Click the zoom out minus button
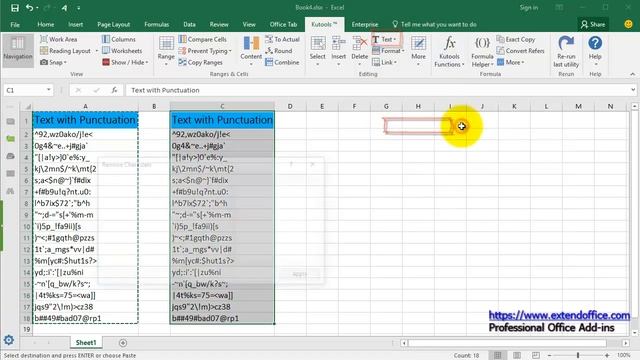This screenshot has width=640, height=360. pos(549,356)
